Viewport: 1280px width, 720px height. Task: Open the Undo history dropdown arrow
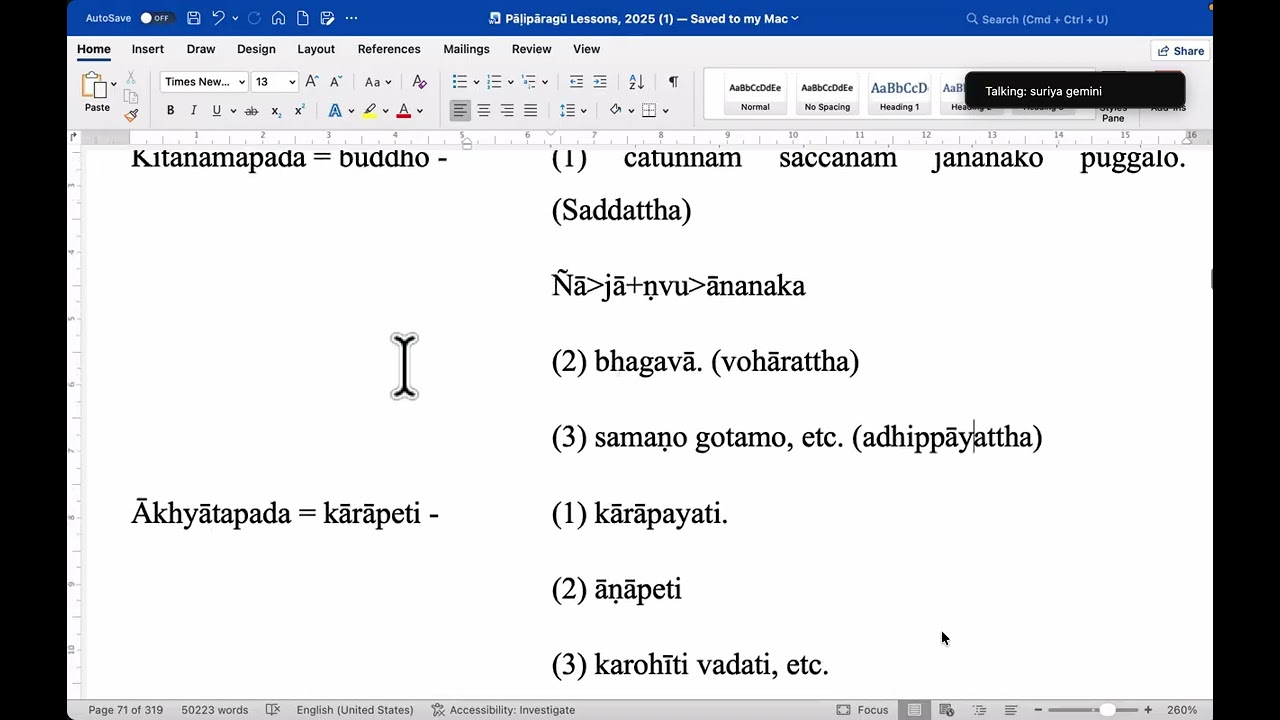click(x=235, y=18)
